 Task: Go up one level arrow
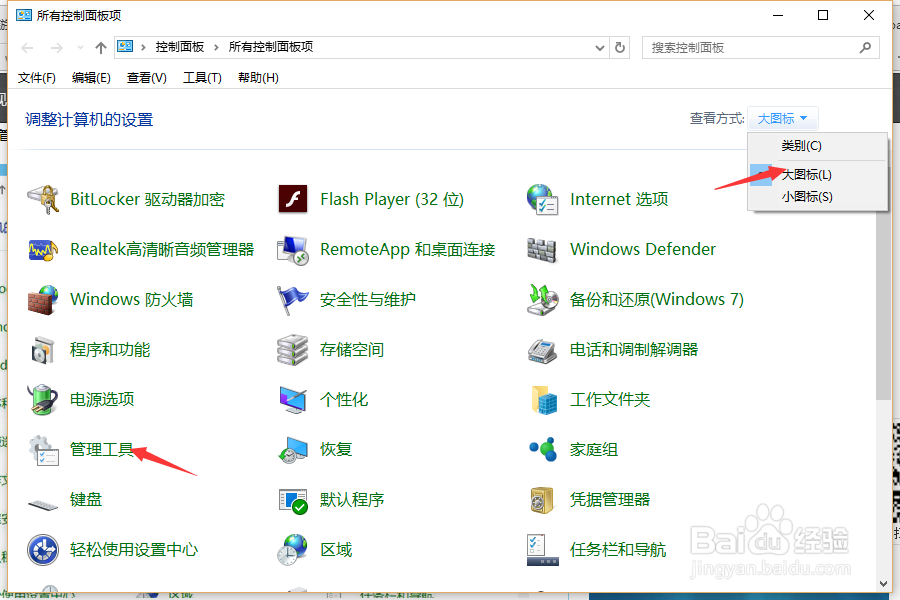101,48
